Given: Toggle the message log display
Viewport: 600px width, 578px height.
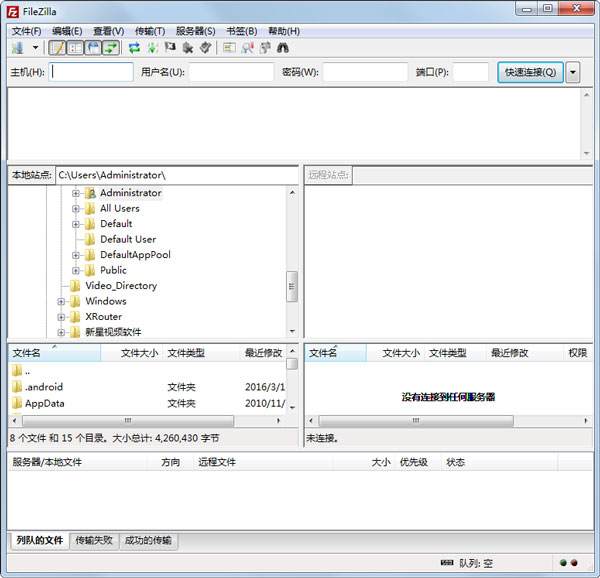Looking at the screenshot, I should pos(57,47).
